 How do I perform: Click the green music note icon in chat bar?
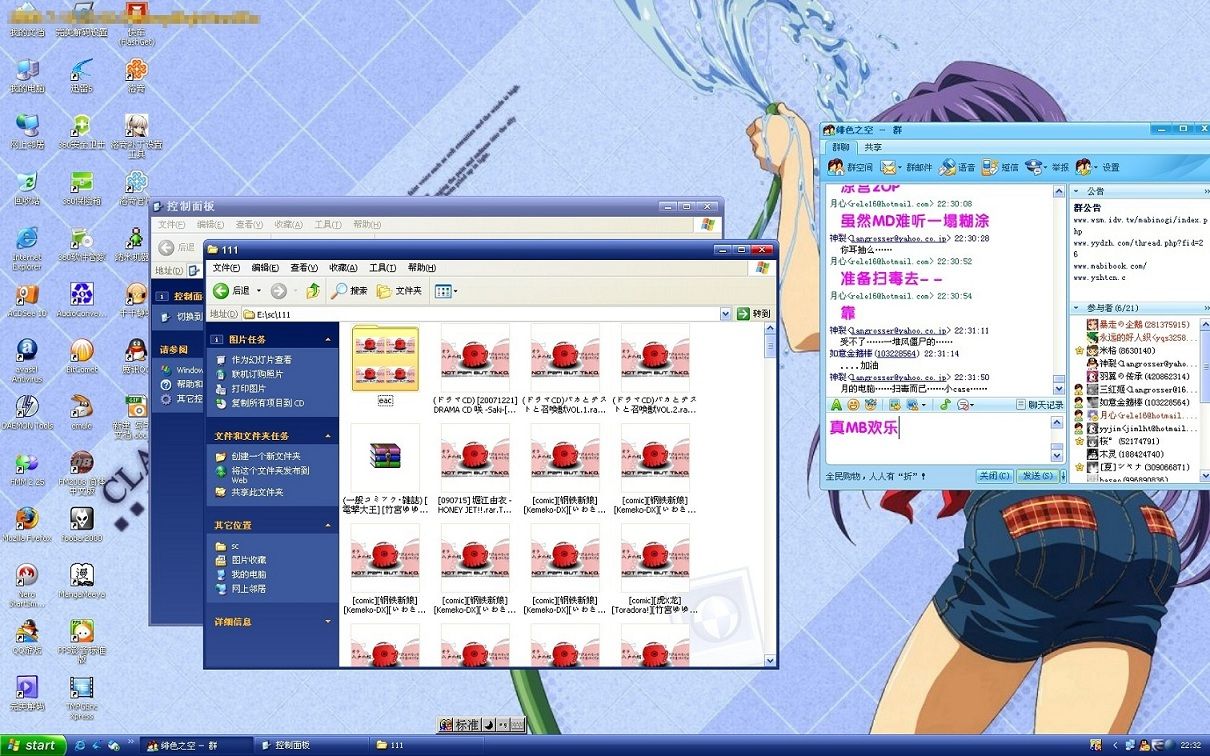click(x=945, y=405)
